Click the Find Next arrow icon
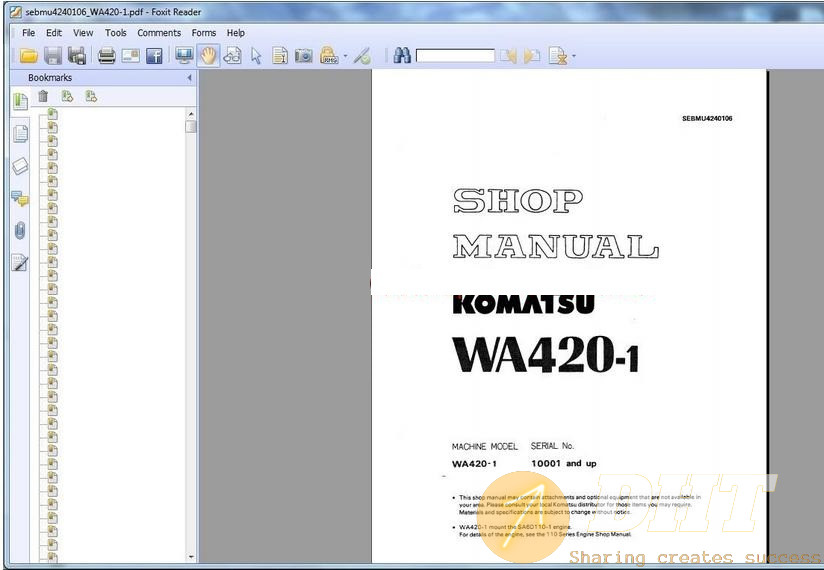The height and width of the screenshot is (570, 824). (532, 56)
